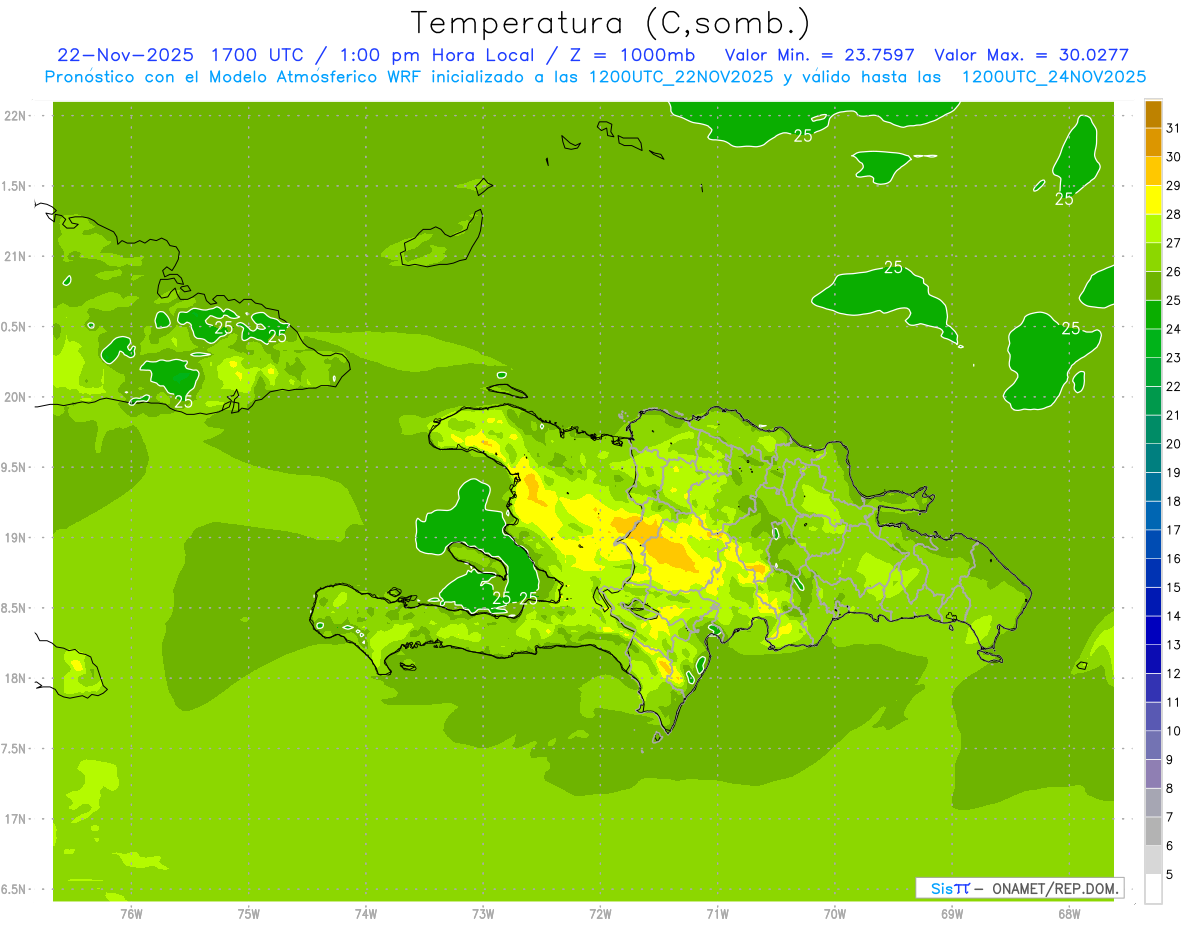The image size is (1200, 927).
Task: Pick gray legend swatch between 6 and 7
Action: click(1153, 831)
